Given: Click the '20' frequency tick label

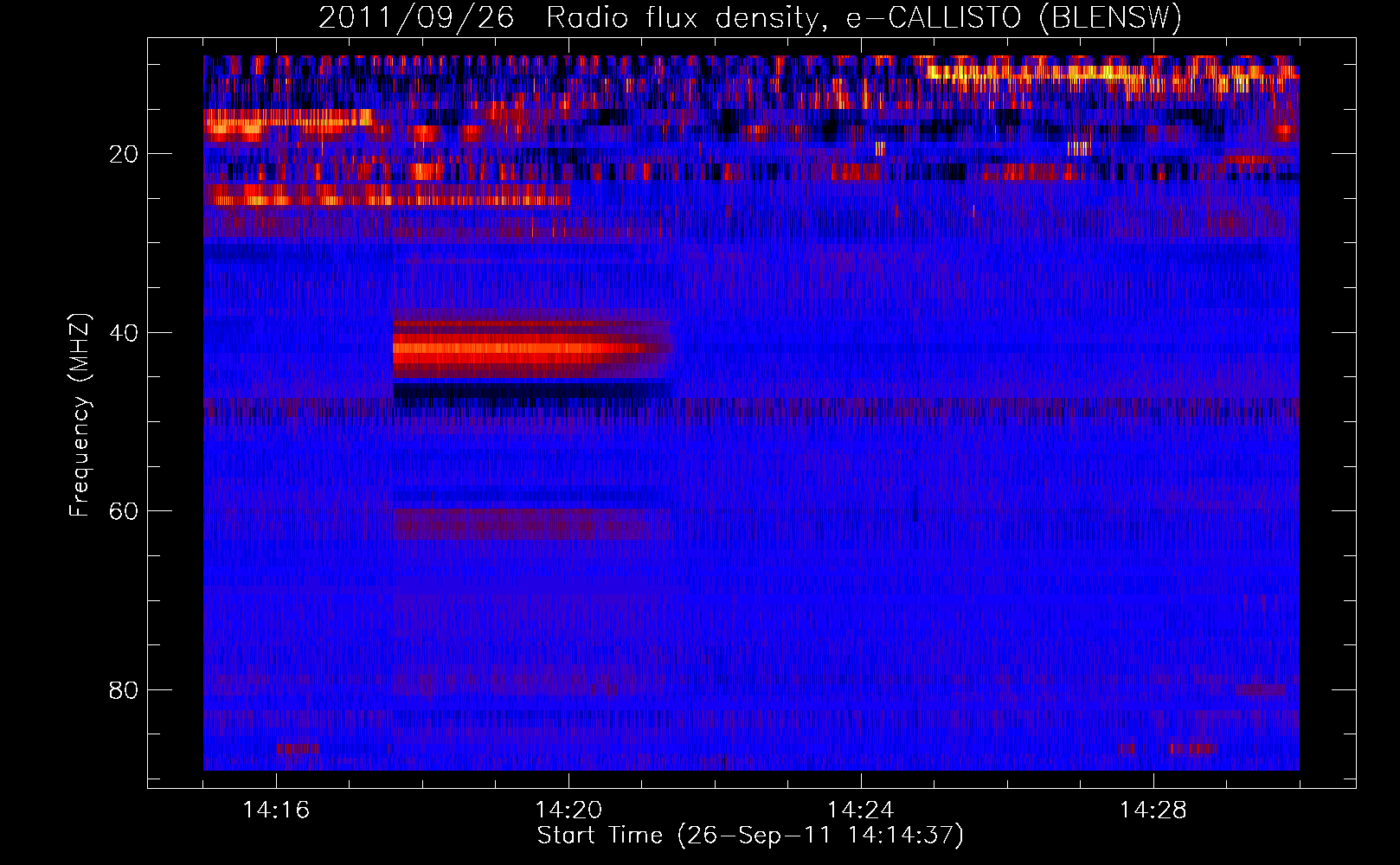Looking at the screenshot, I should 124,154.
